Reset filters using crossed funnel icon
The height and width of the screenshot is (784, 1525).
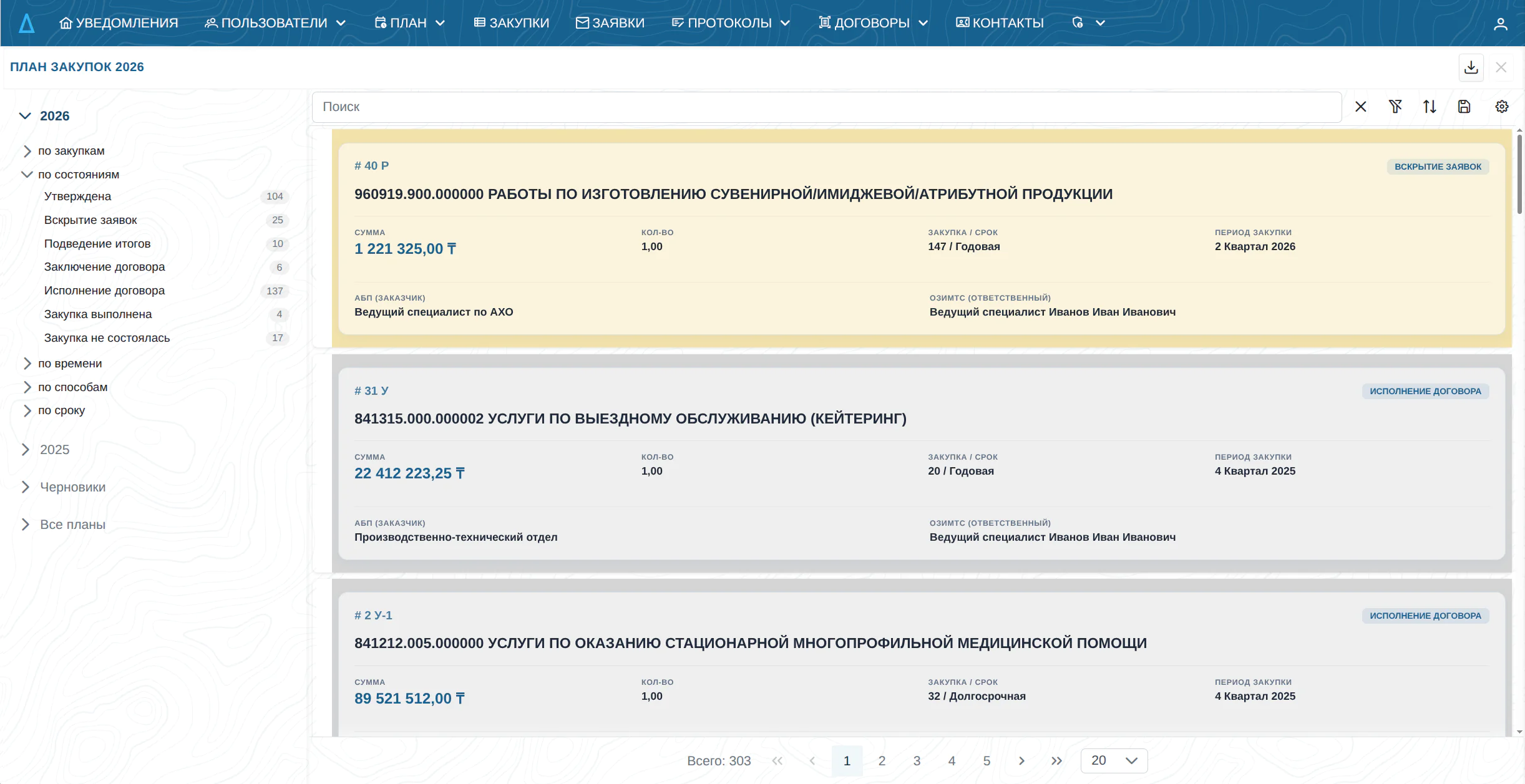coord(1396,107)
